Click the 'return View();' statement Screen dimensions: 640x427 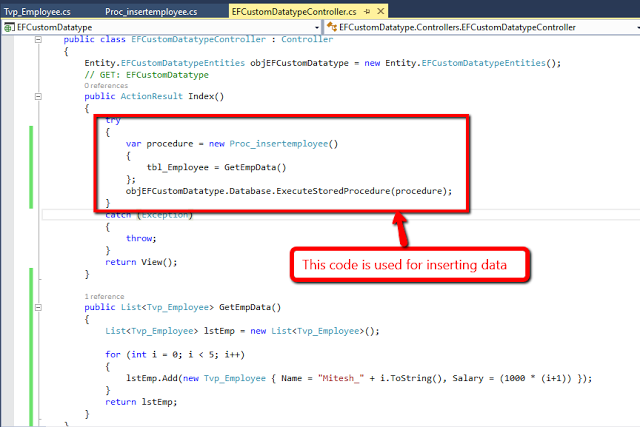(141, 262)
